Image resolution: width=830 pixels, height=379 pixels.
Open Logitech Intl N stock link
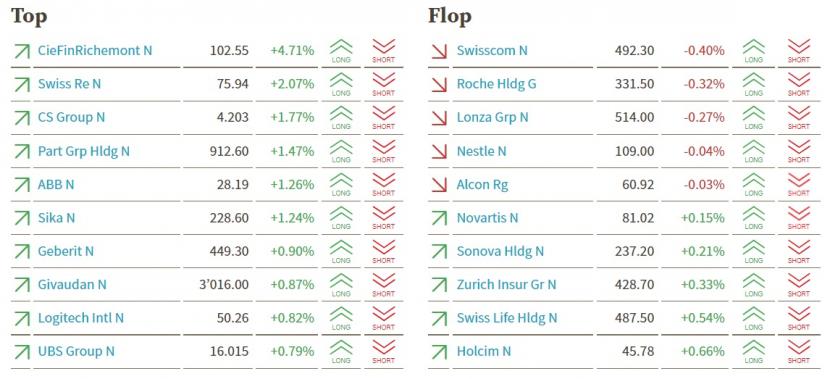[80, 318]
